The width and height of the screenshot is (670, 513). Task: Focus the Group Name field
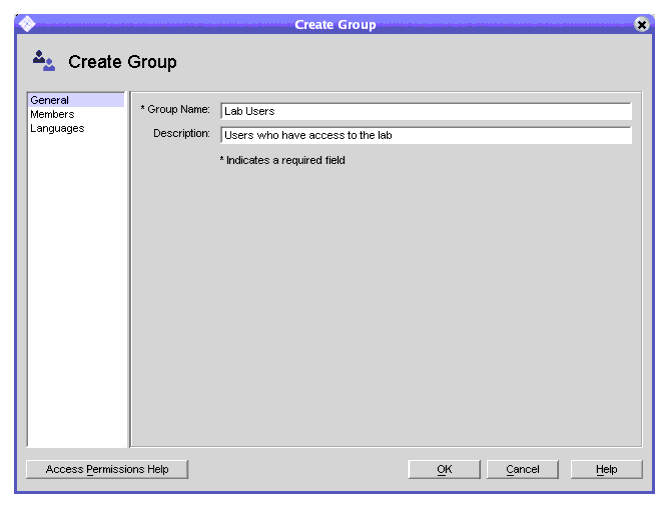(x=426, y=111)
